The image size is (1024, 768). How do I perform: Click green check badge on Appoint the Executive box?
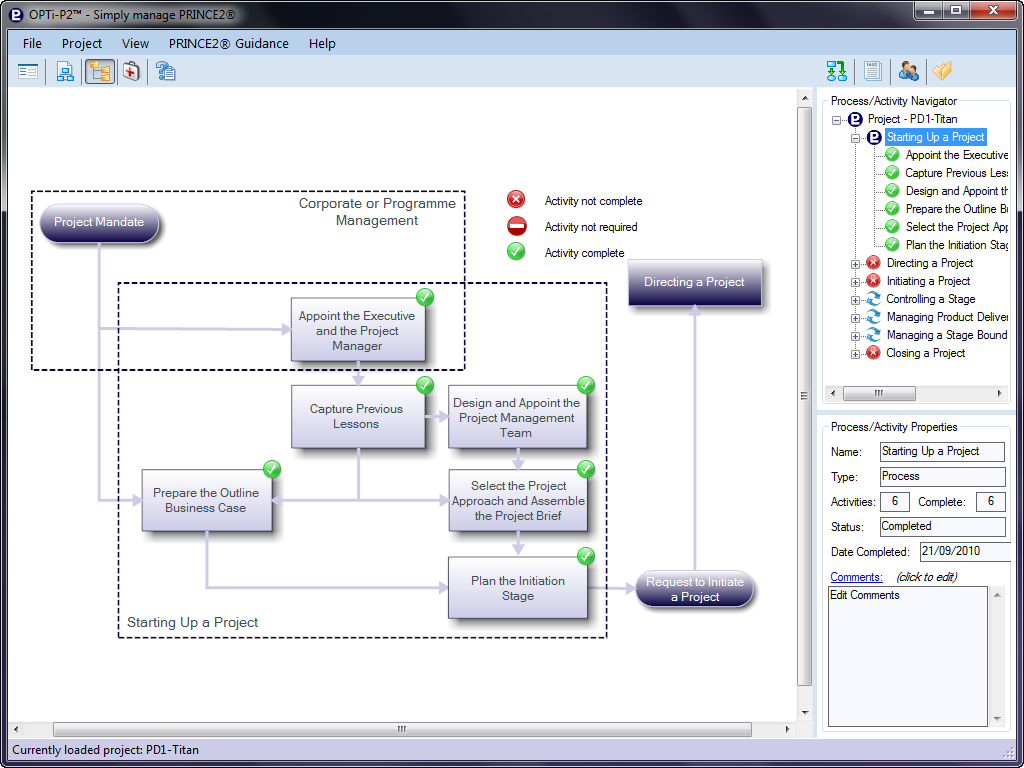tap(425, 297)
